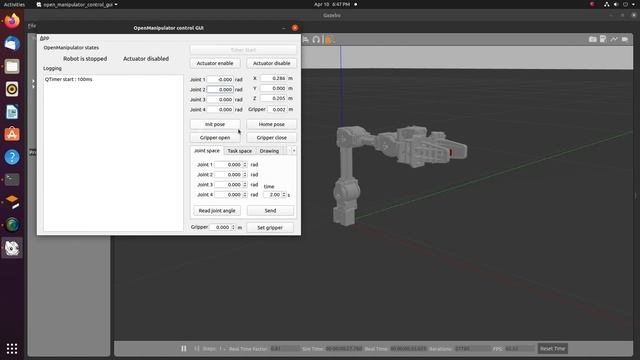The image size is (640, 360).
Task: Click Gazebo's snap magnet icon
Action: tap(316, 40)
